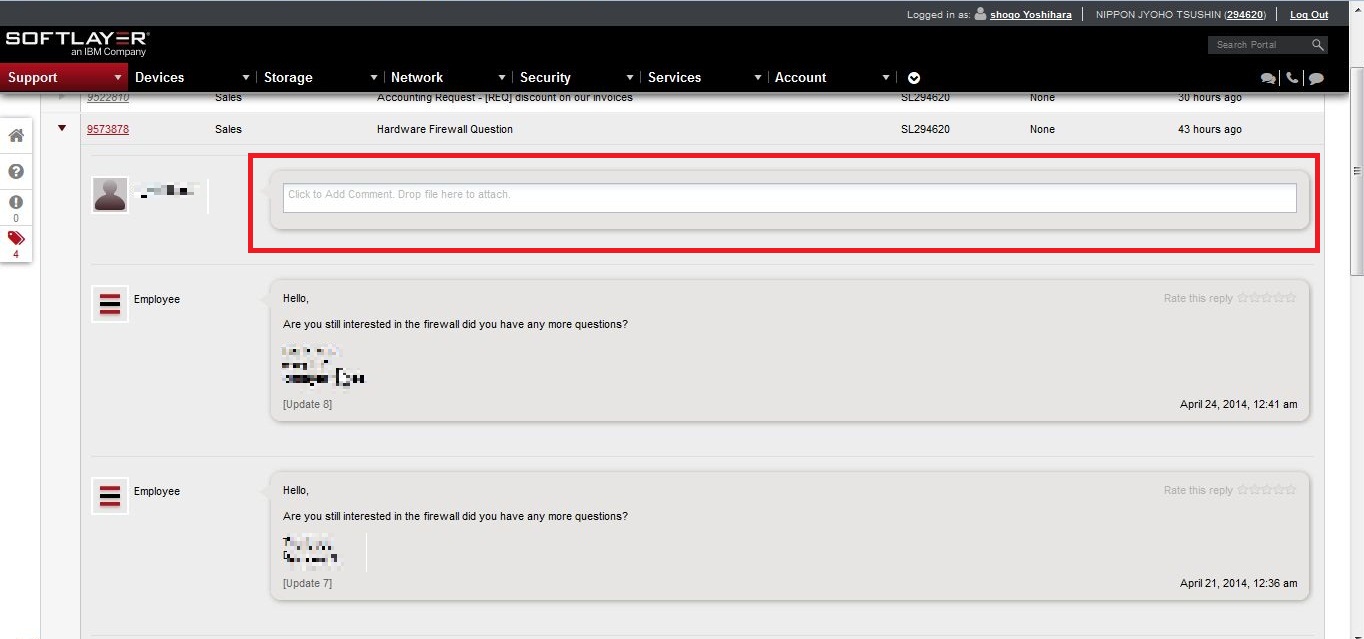
Task: Rate the April 21 reply five stars
Action: 1291,489
